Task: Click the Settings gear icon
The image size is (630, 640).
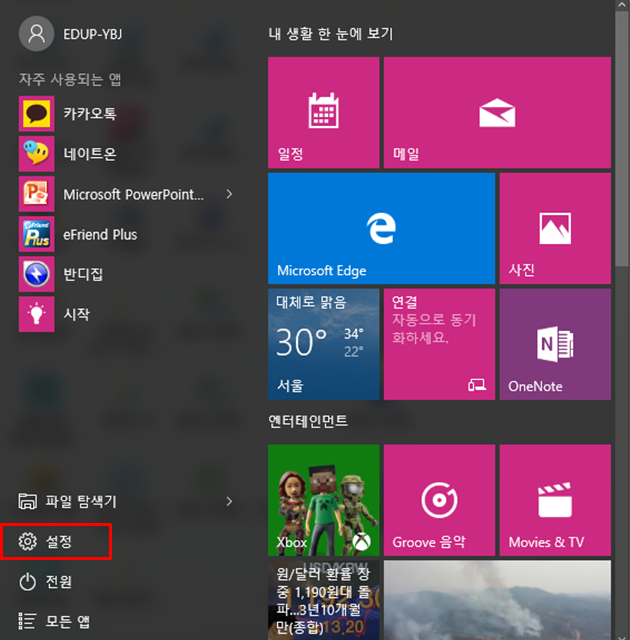Action: pos(27,541)
